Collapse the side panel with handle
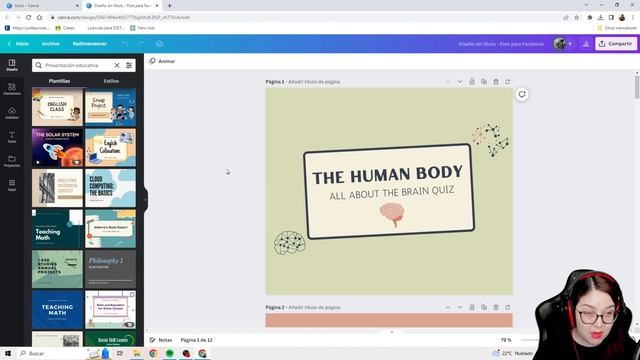The width and height of the screenshot is (640, 360). click(x=146, y=200)
